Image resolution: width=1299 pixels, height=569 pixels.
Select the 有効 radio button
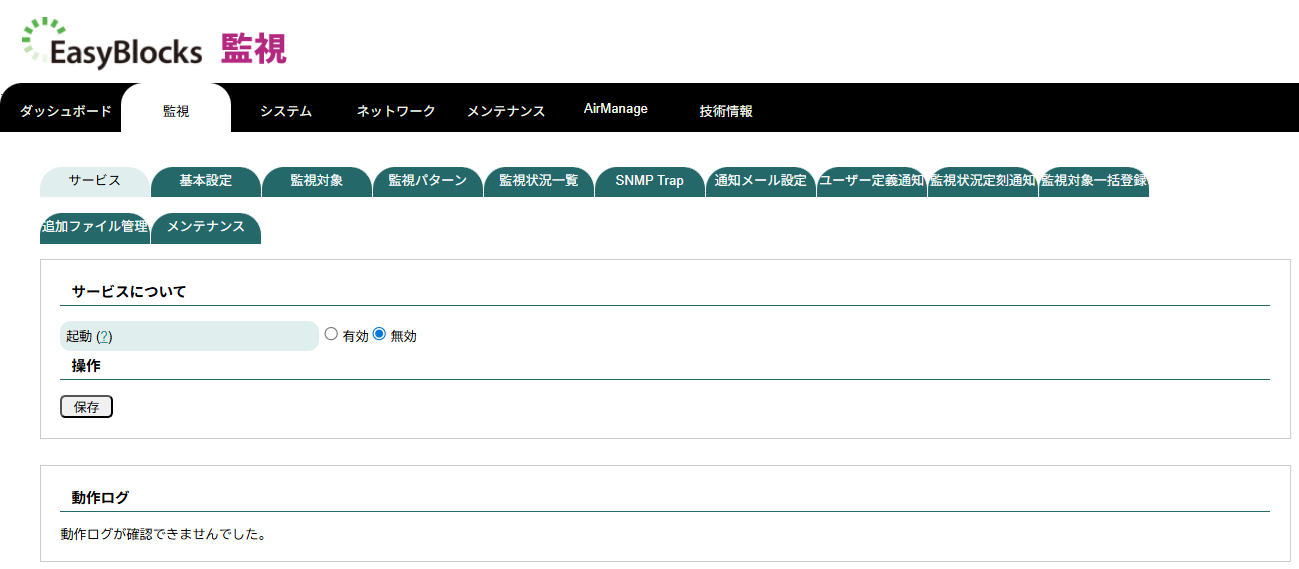tap(331, 335)
